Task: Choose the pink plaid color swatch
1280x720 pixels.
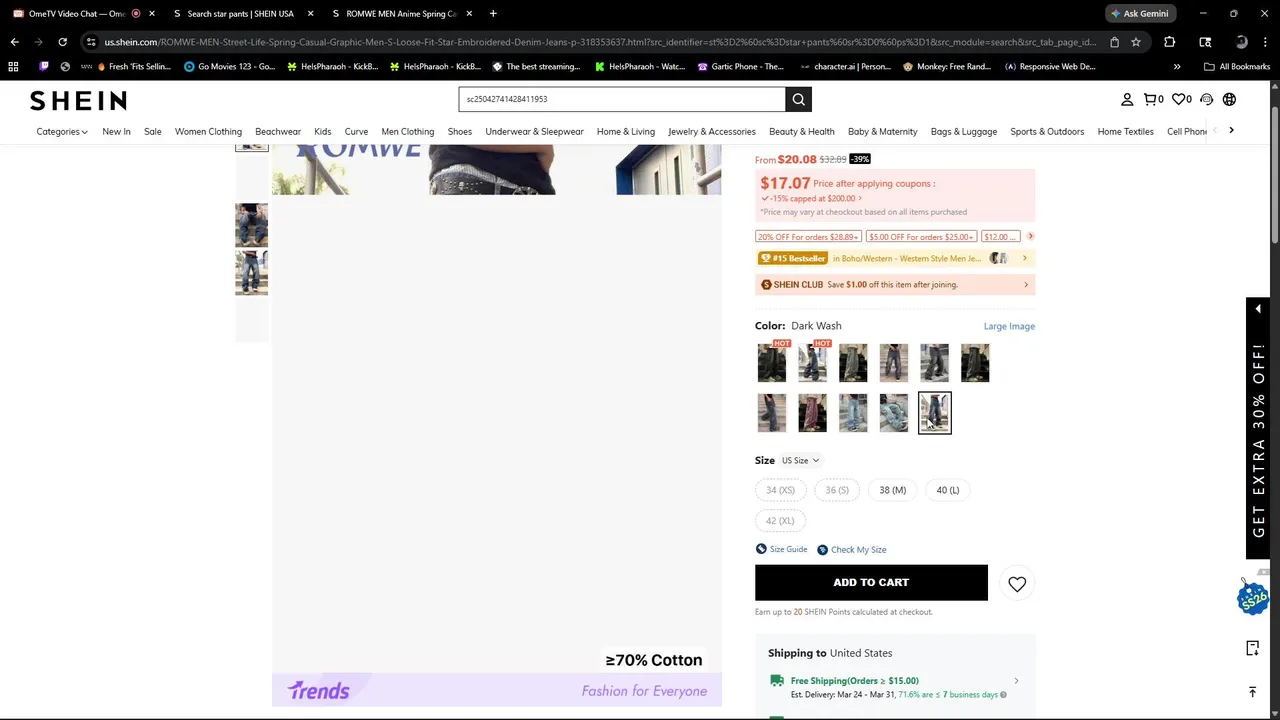Action: point(812,413)
